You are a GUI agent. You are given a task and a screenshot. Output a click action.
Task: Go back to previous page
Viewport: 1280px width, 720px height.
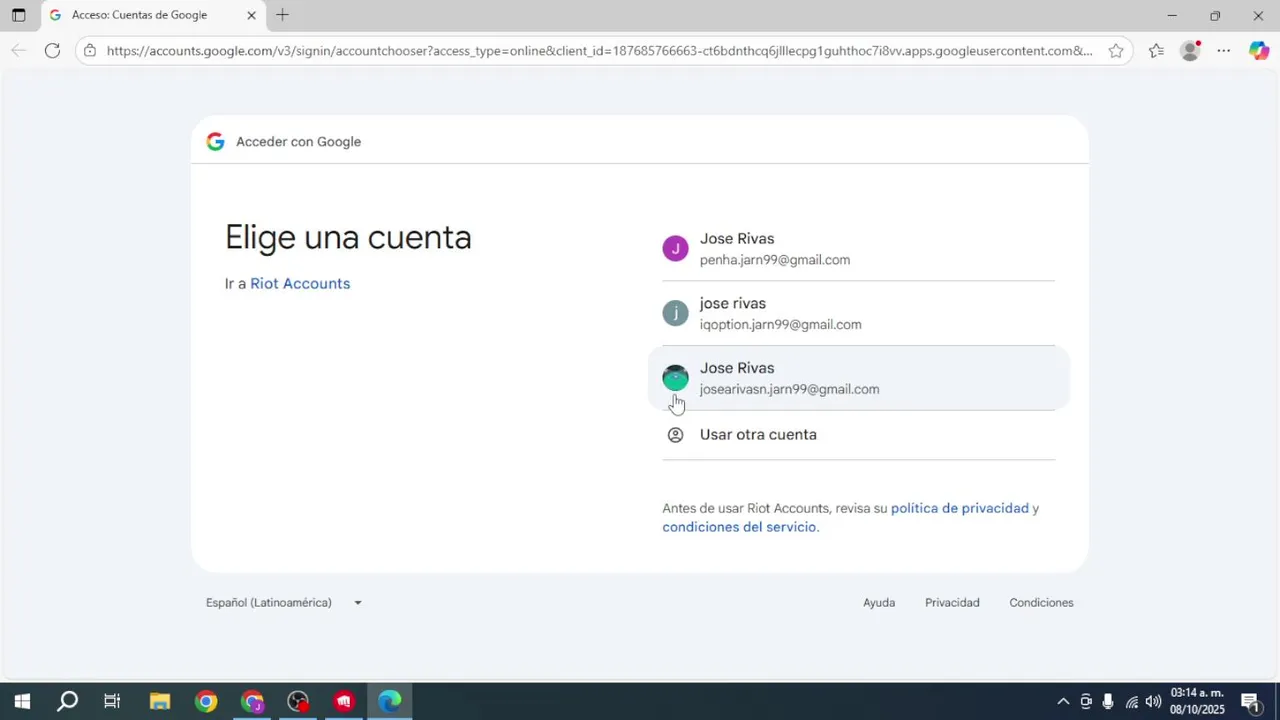19,51
